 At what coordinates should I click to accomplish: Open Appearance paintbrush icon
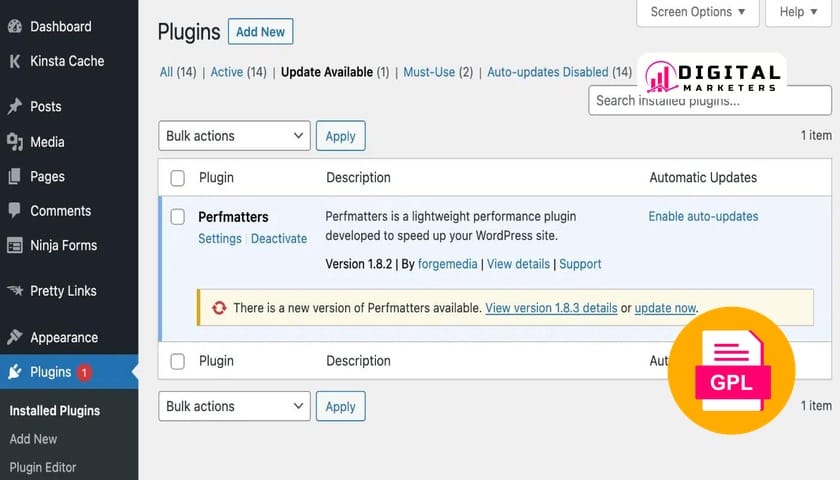coord(14,337)
